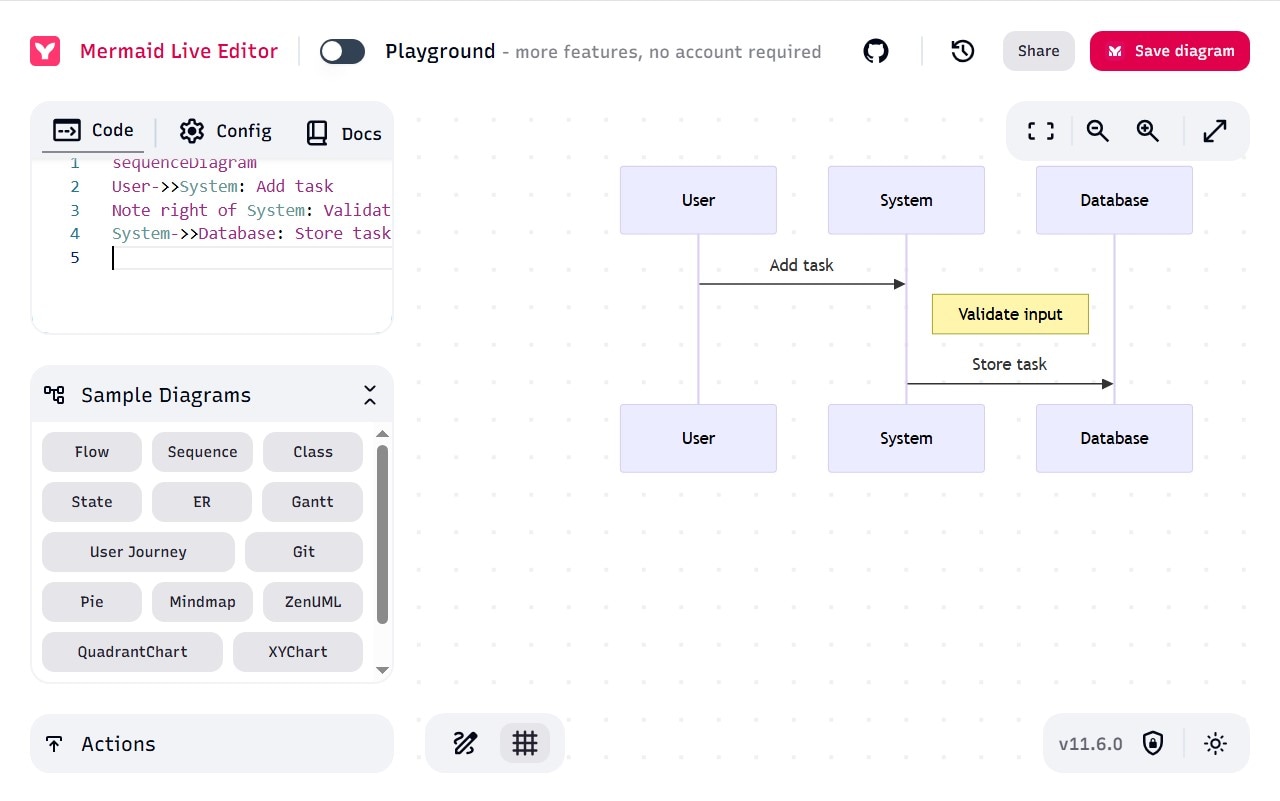Load the Git sample diagram
Image resolution: width=1280 pixels, height=801 pixels.
[304, 552]
